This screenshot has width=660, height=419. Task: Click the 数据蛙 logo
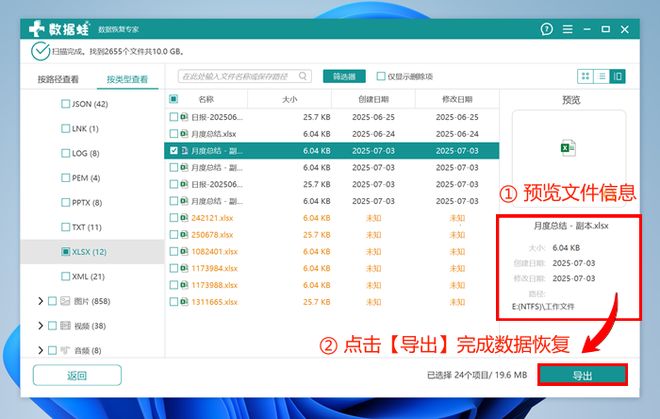click(x=59, y=29)
